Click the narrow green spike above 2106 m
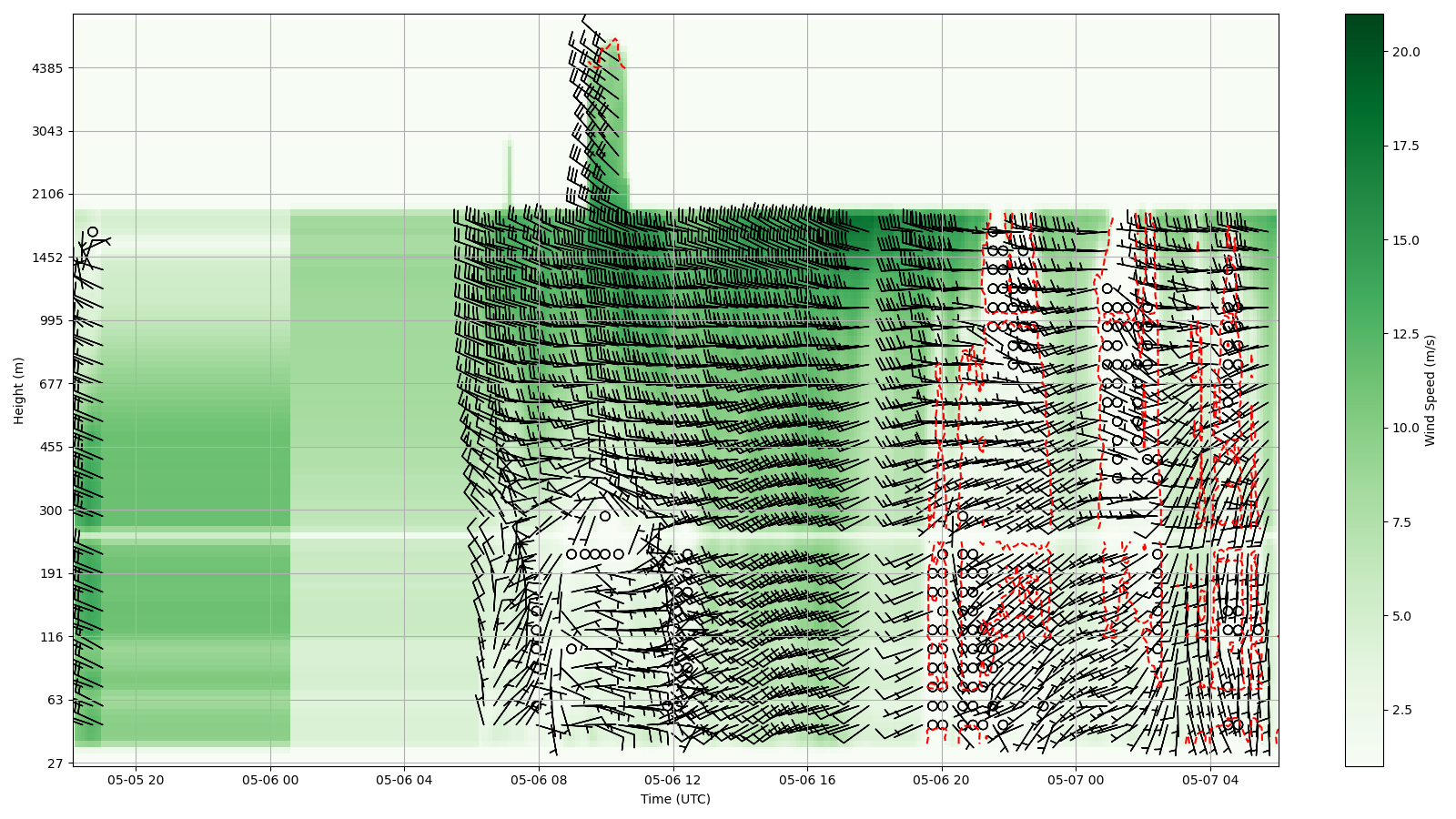 tap(510, 173)
